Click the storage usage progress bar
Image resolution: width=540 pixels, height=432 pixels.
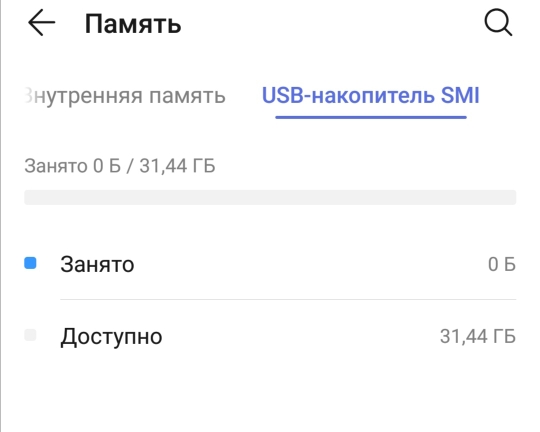[x=270, y=197]
